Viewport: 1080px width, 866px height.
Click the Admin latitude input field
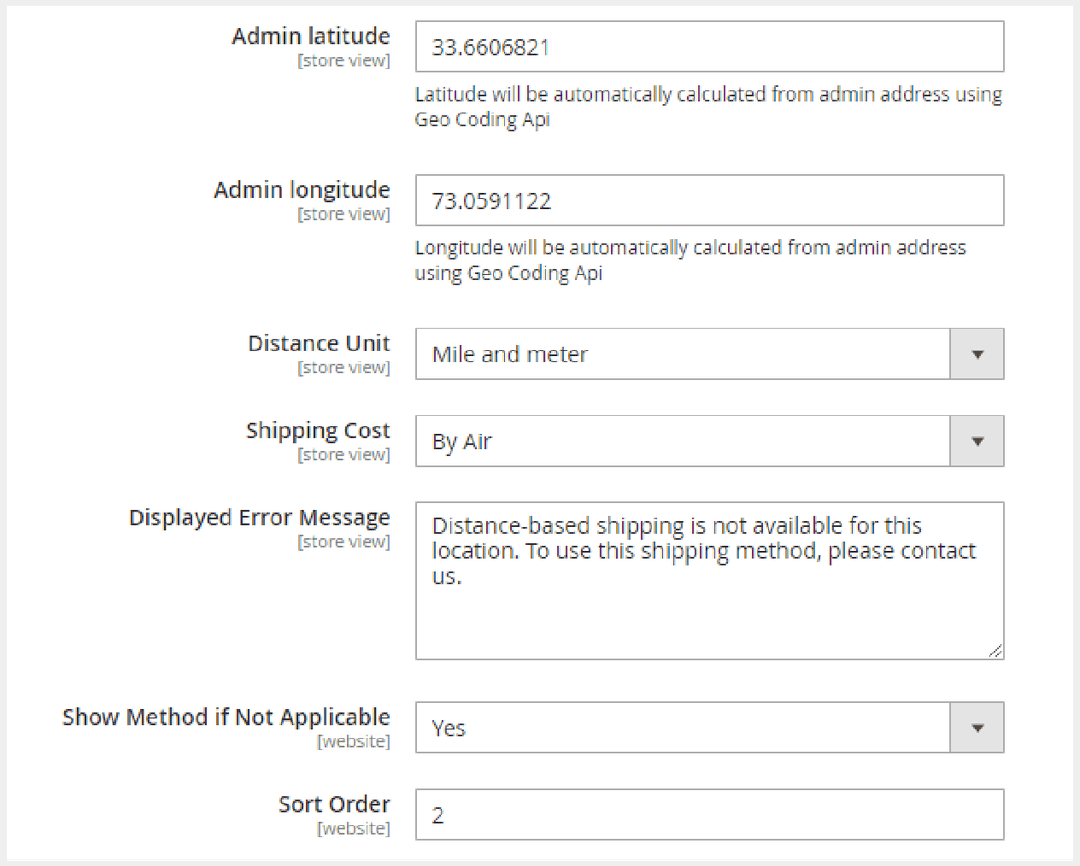point(709,47)
